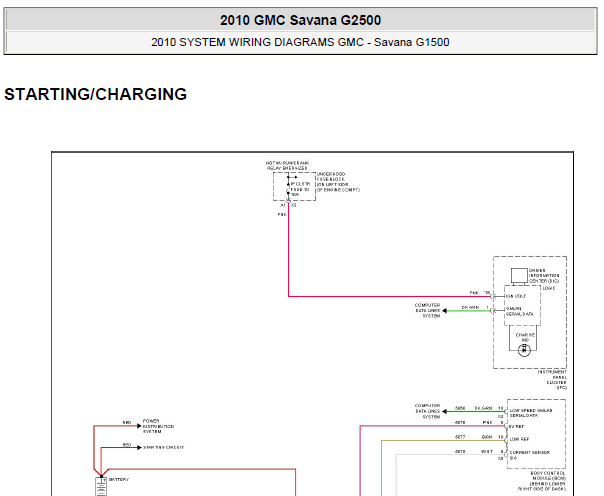Screen dimensions: 604x496
Task: Click the 'PNK' label below the fuse block
Action: pyautogui.click(x=282, y=214)
